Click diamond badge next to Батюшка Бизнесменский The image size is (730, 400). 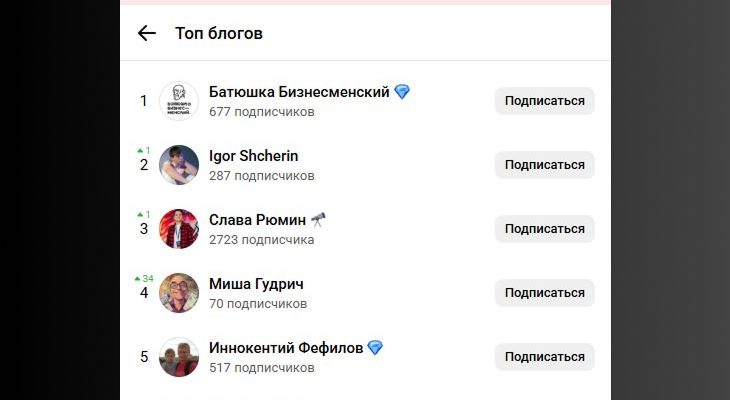(402, 92)
